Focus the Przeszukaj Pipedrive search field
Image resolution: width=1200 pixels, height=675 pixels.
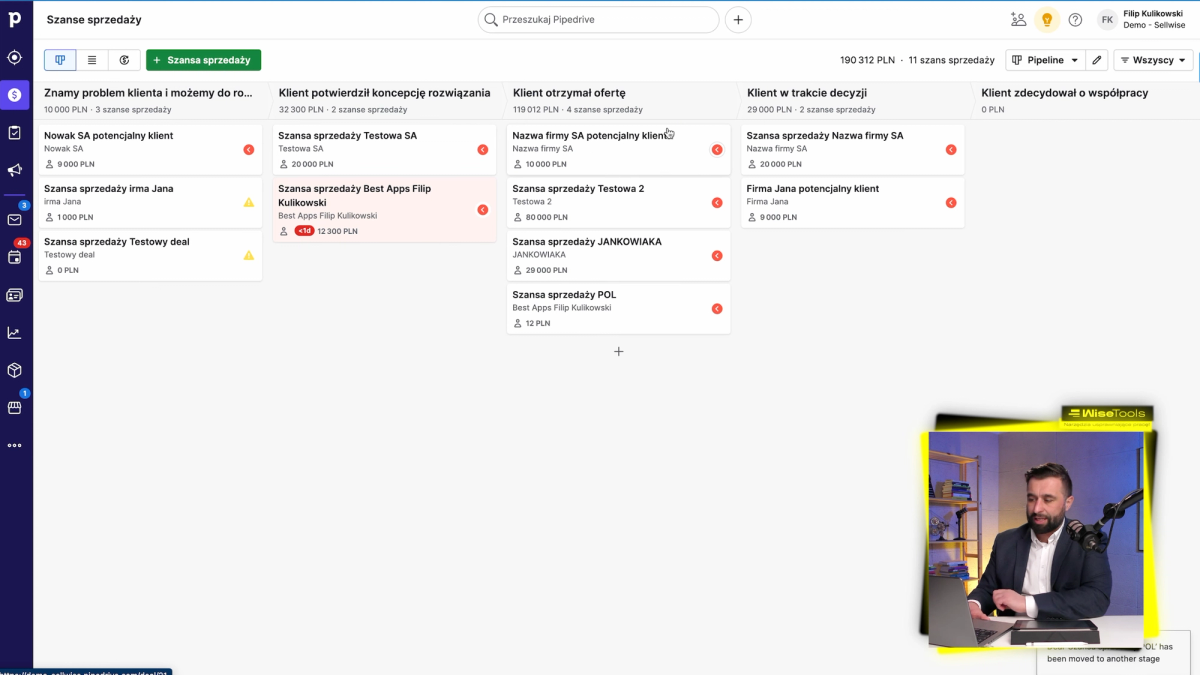(x=598, y=19)
